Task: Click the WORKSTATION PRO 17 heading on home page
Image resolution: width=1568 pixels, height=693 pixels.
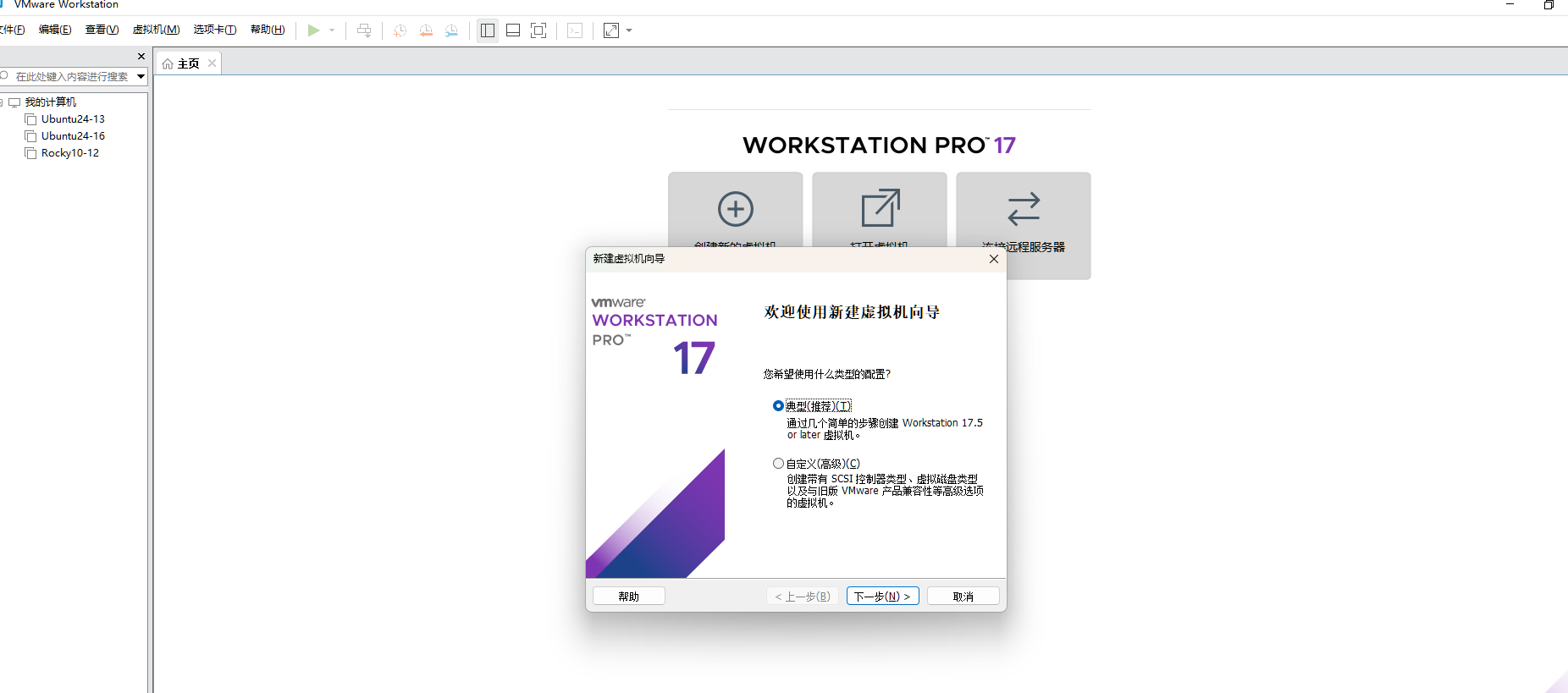Action: click(879, 146)
